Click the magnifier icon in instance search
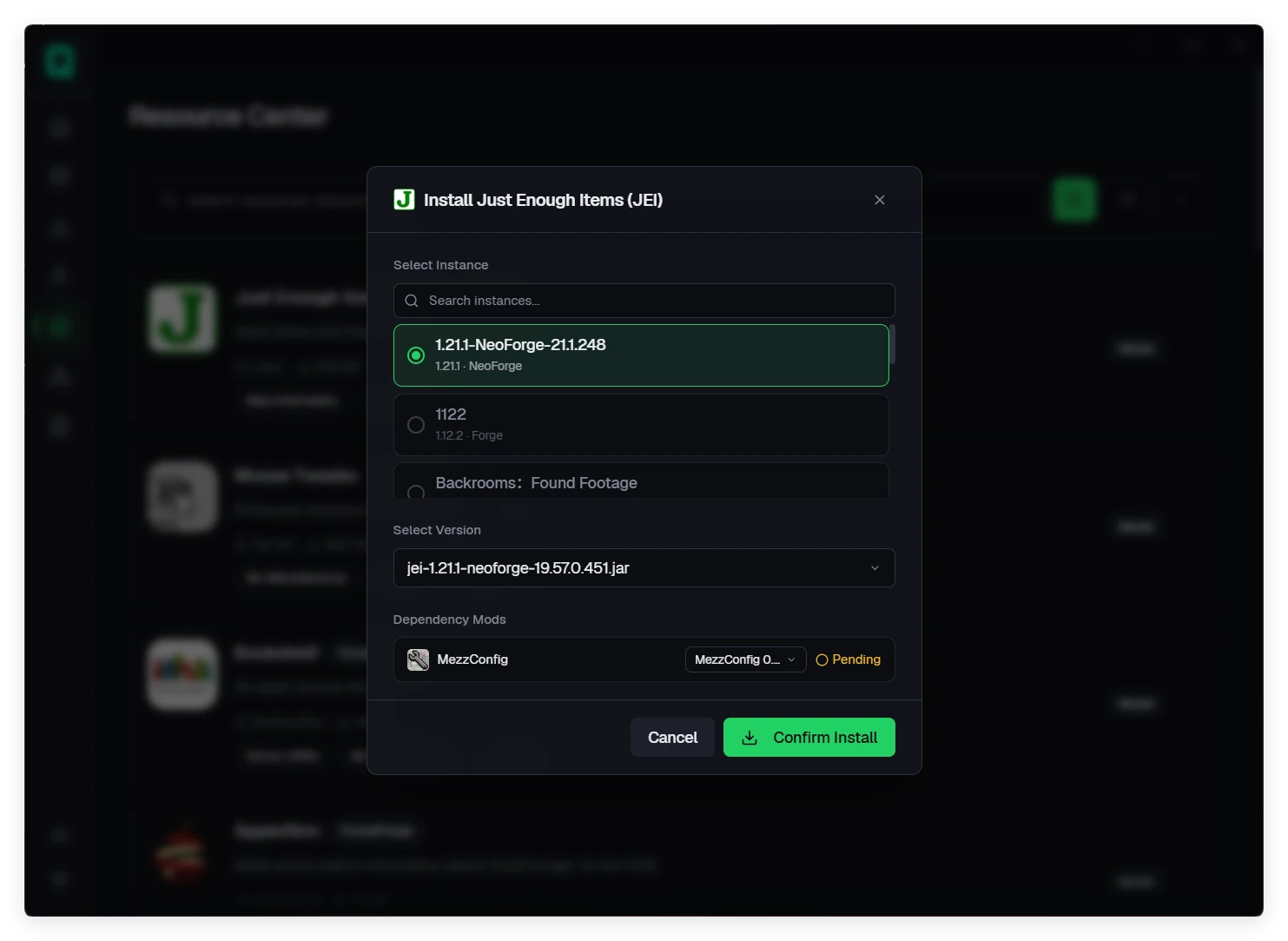The width and height of the screenshot is (1288, 941). [412, 301]
